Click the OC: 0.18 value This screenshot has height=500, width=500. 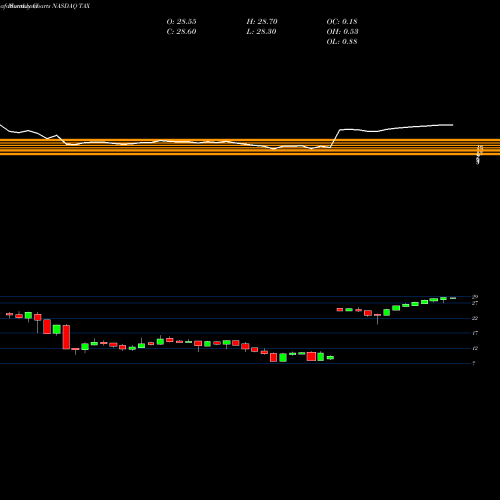pos(342,22)
